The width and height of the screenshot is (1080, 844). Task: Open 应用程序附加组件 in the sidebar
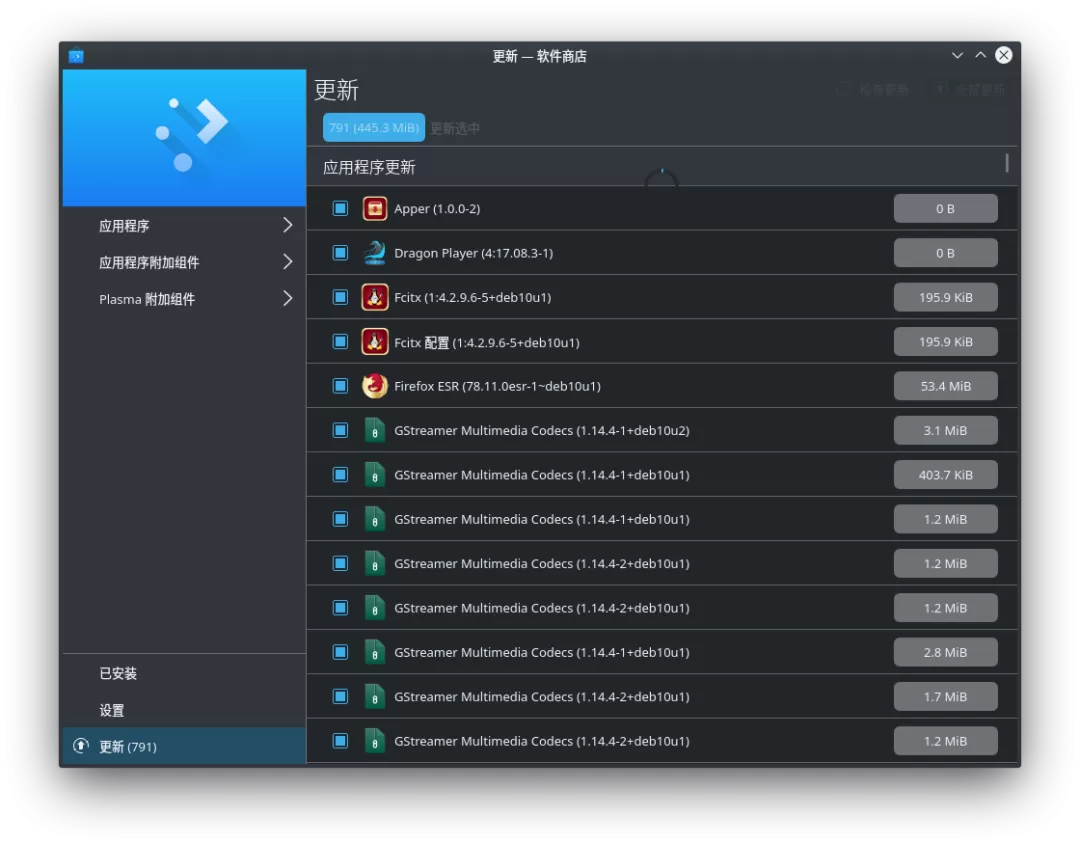click(184, 262)
